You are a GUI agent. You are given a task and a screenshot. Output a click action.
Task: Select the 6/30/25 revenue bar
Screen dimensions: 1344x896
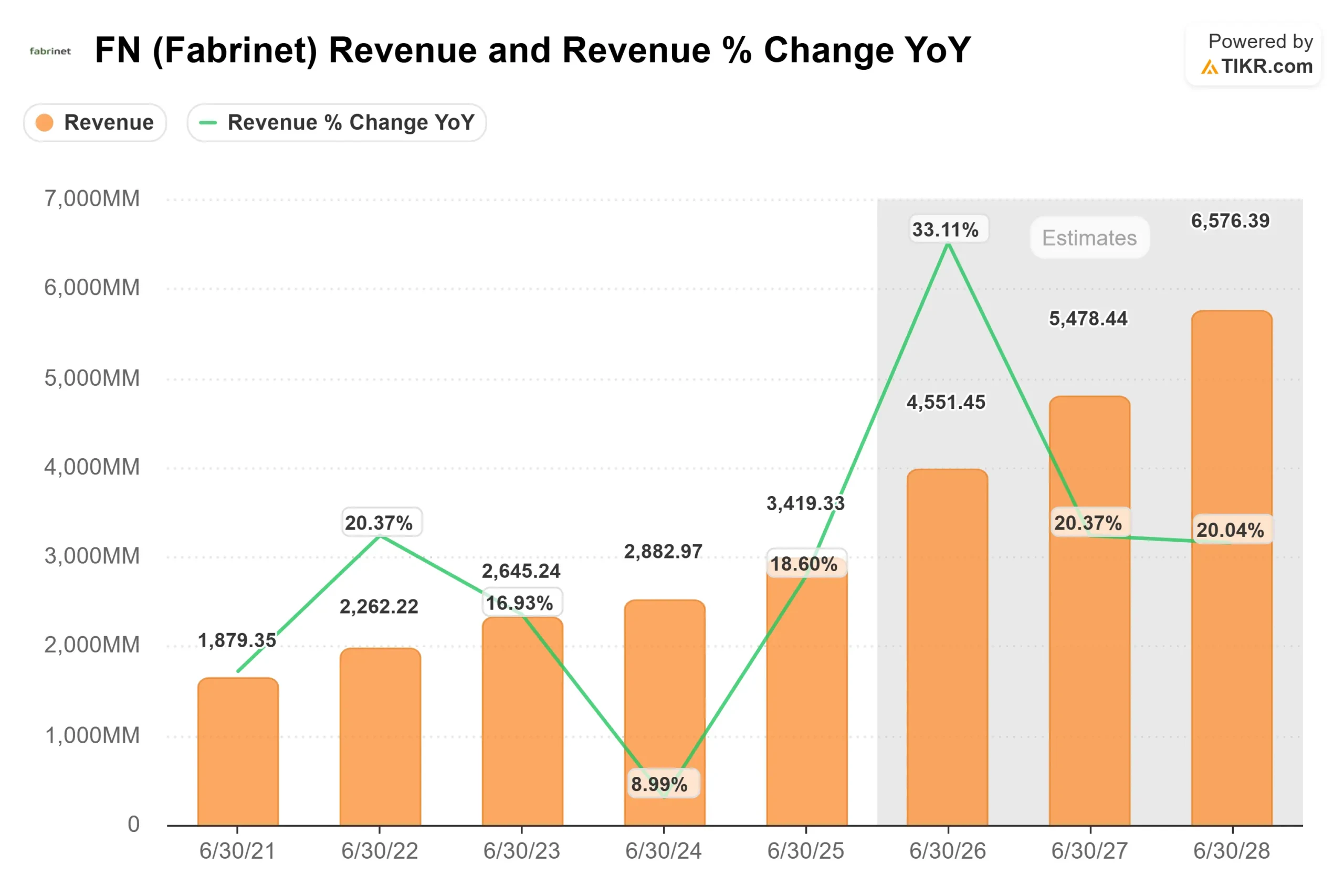click(806, 691)
